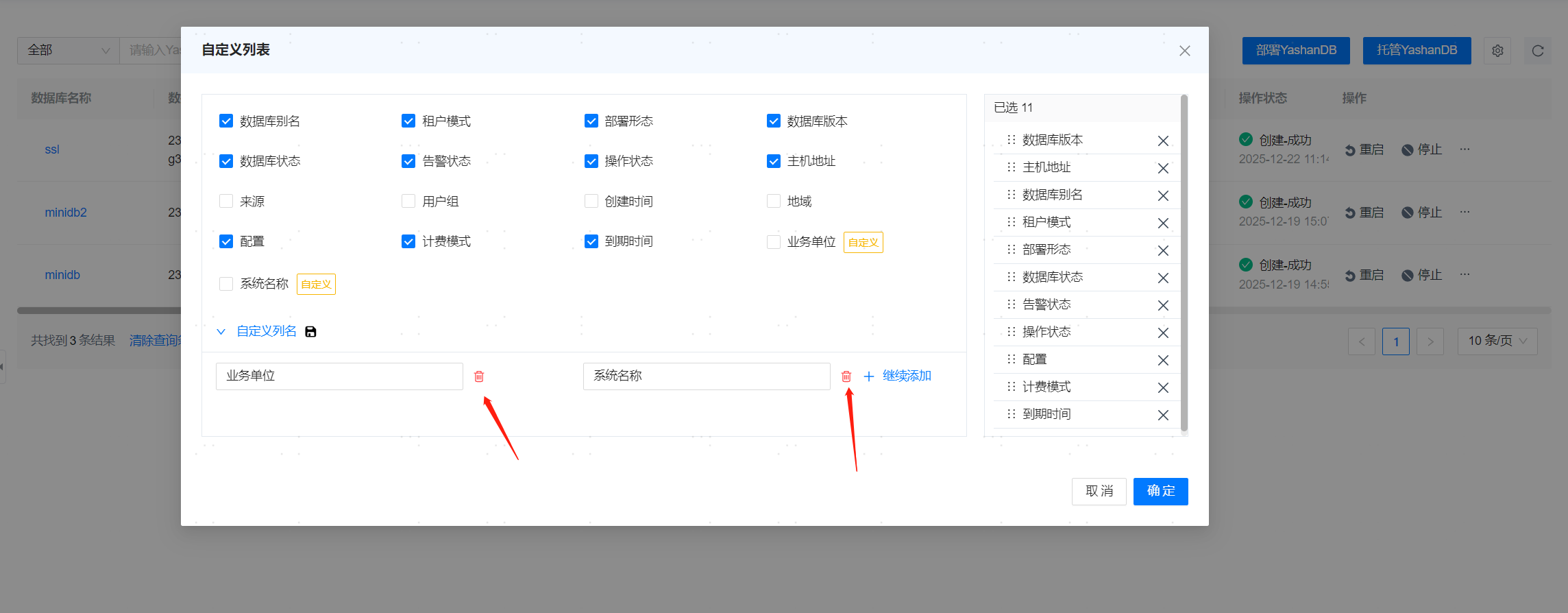Select the 部署形态 item in selected list
The width and height of the screenshot is (1568, 613).
pos(1046,250)
